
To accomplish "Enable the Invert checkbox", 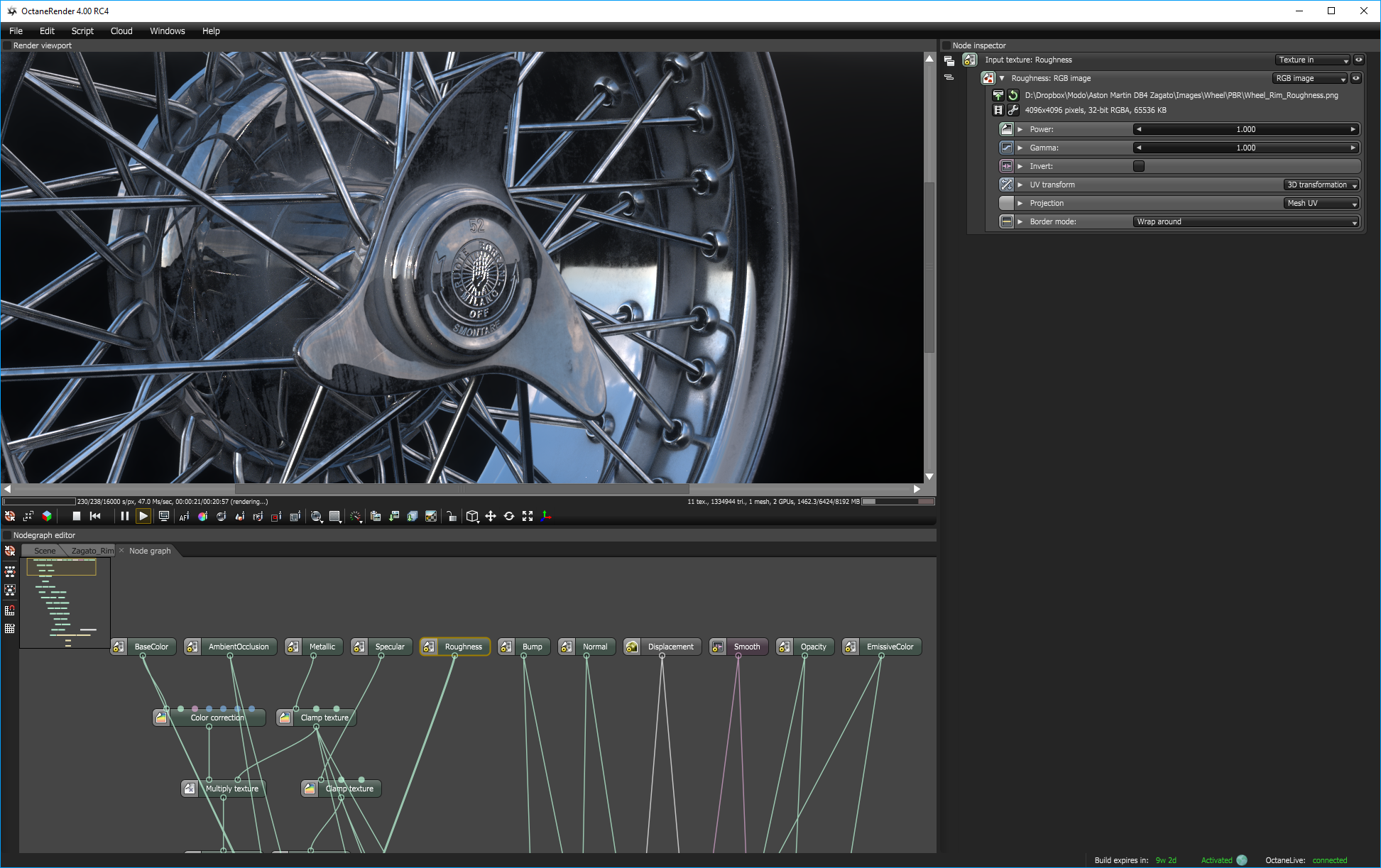I will pyautogui.click(x=1138, y=166).
